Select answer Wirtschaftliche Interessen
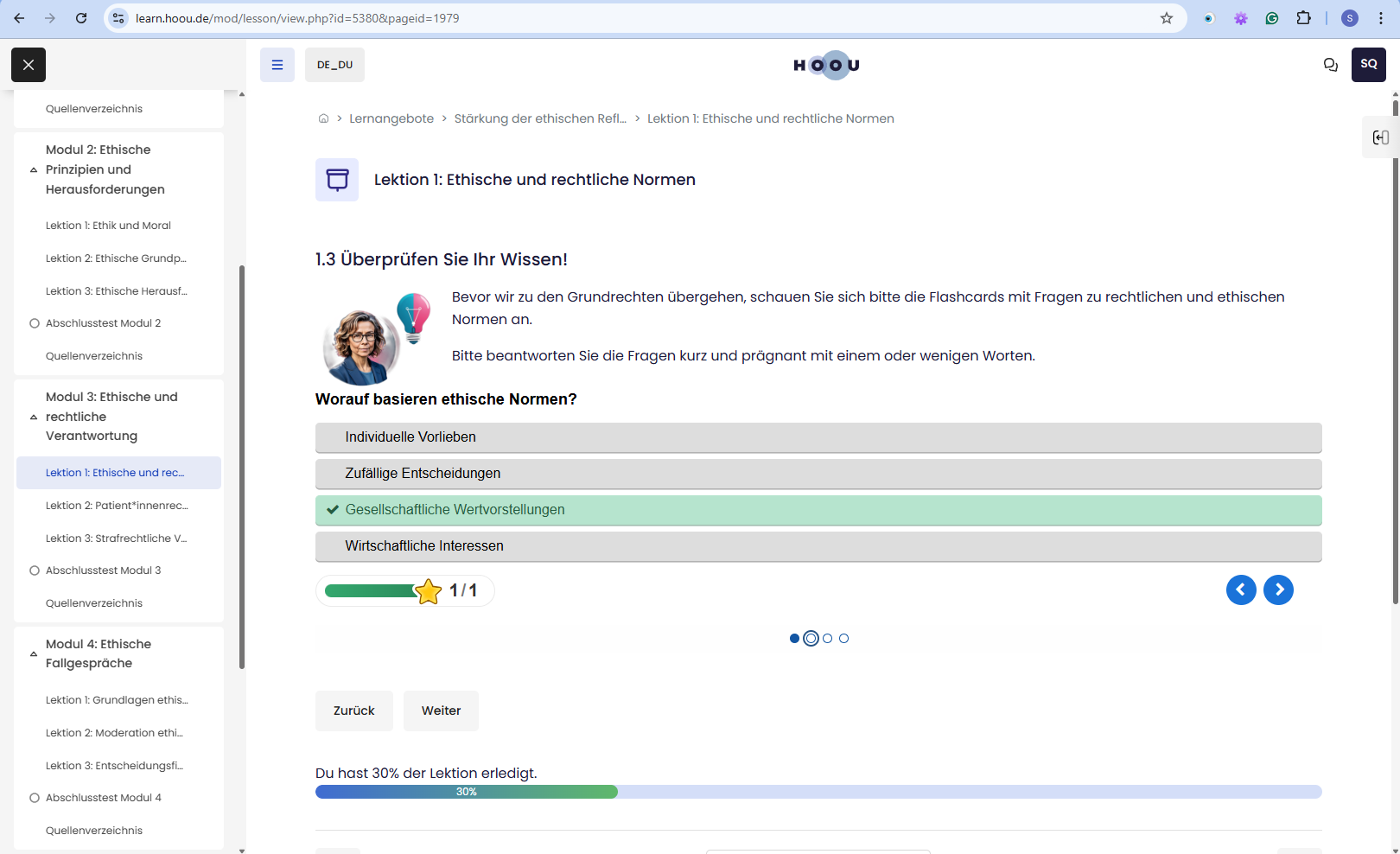 coord(818,546)
